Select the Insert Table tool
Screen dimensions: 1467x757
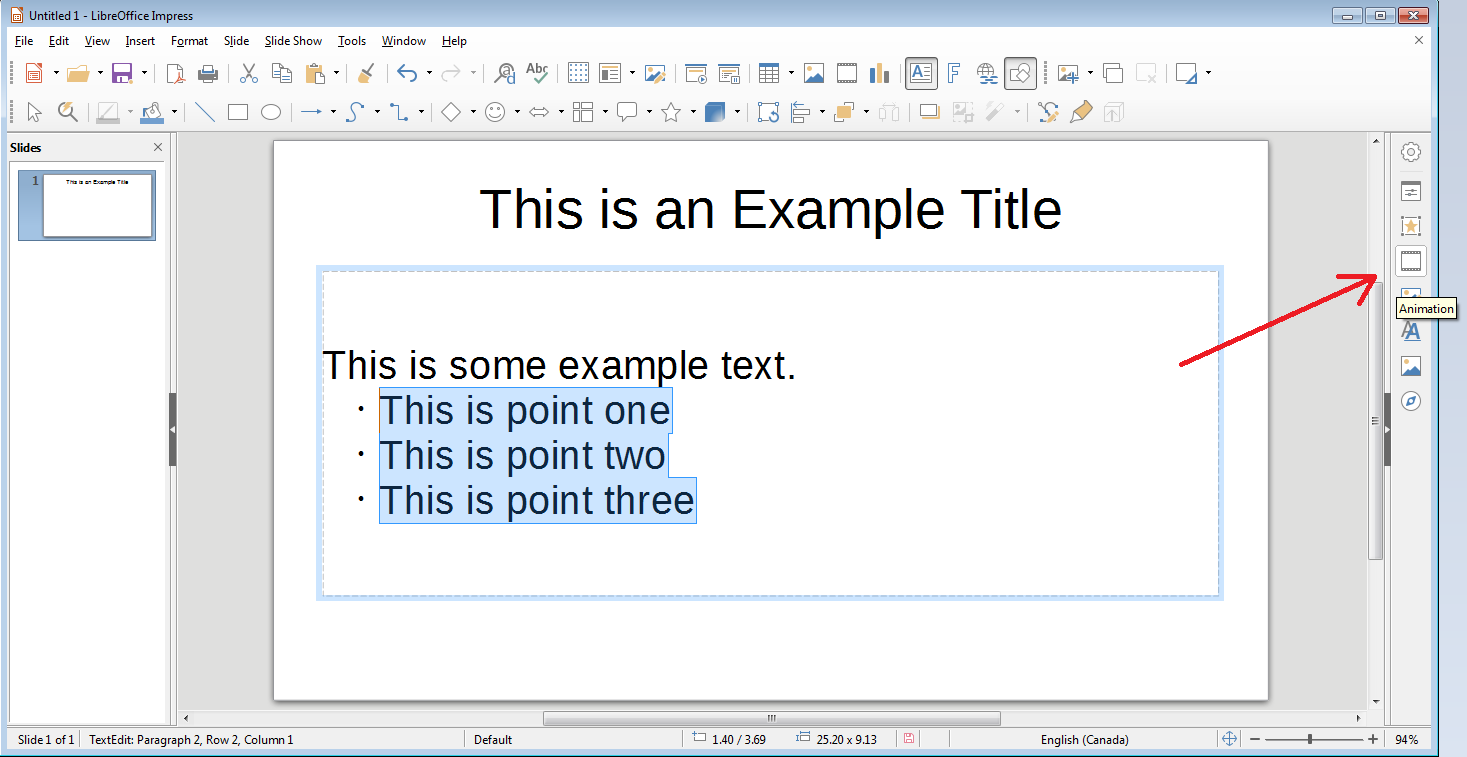point(771,73)
